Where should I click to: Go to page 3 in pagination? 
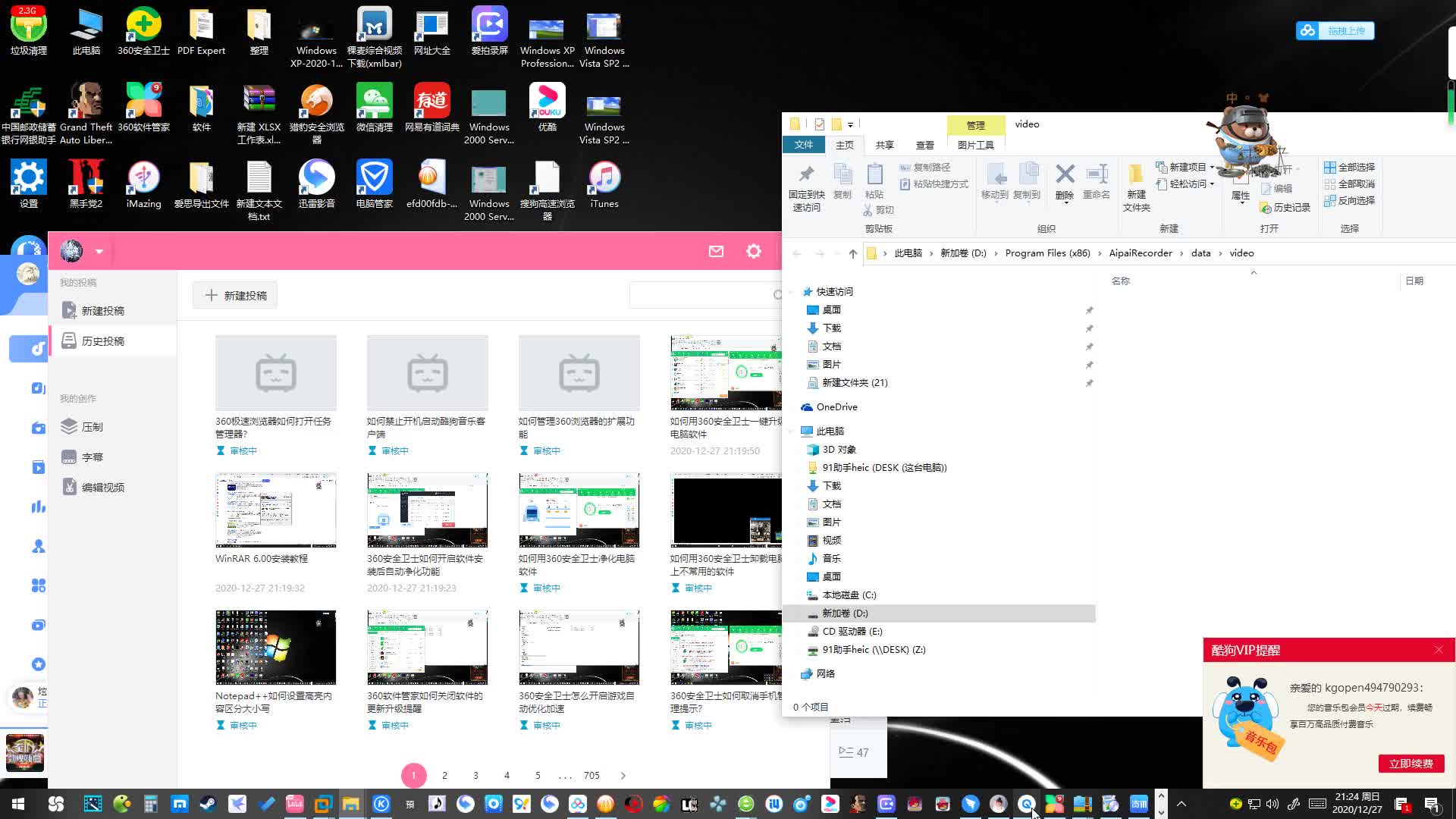(x=475, y=775)
